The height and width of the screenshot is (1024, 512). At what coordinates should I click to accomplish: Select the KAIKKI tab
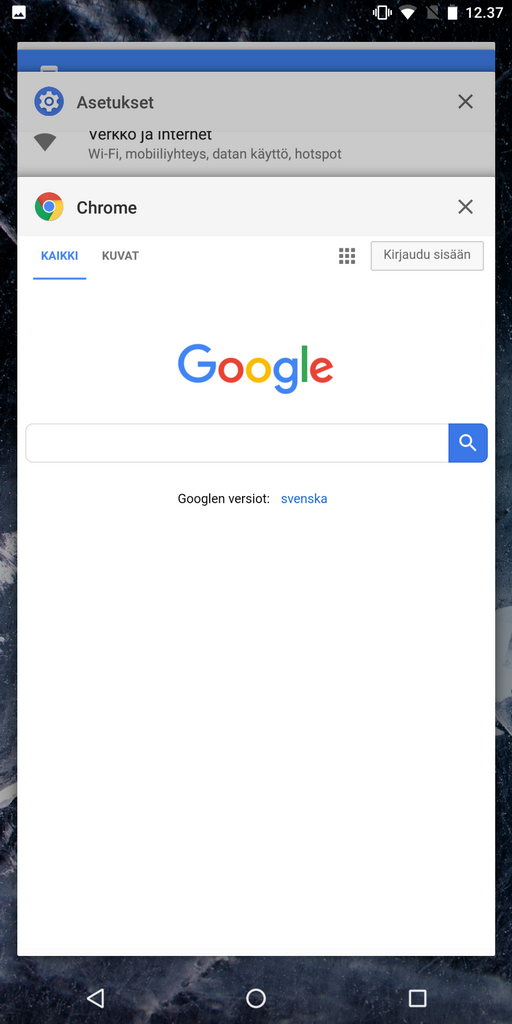pyautogui.click(x=59, y=256)
